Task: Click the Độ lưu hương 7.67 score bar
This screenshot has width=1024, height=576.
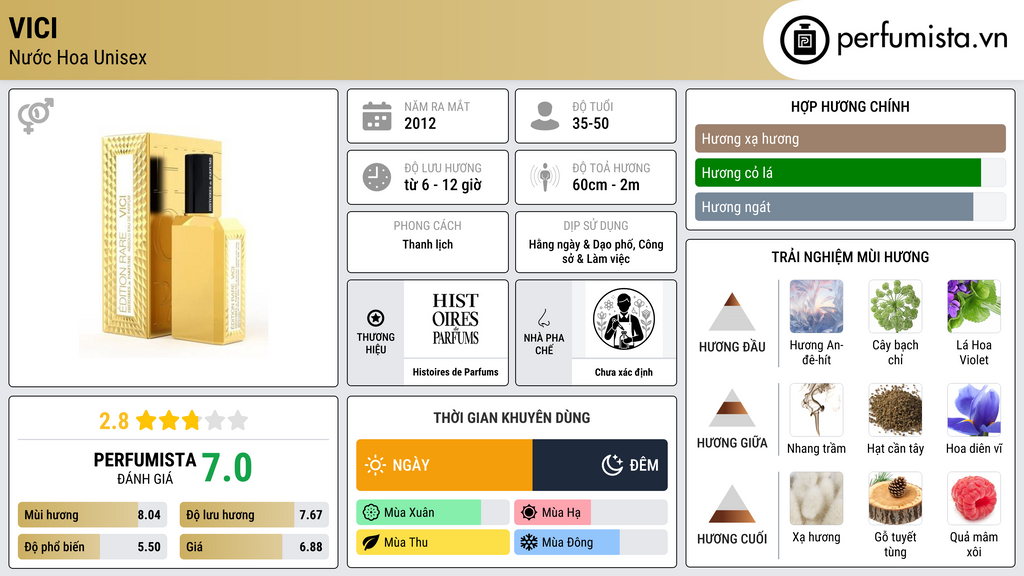Action: (x=255, y=515)
